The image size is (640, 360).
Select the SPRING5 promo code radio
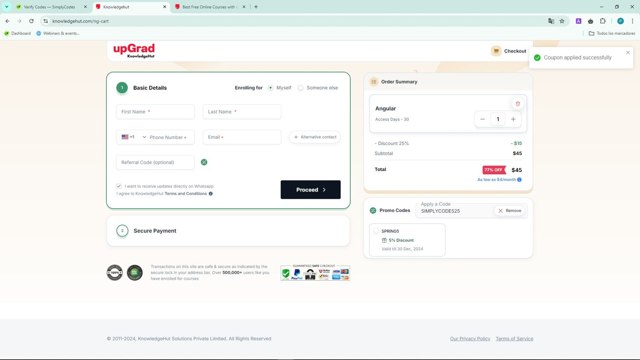(376, 231)
